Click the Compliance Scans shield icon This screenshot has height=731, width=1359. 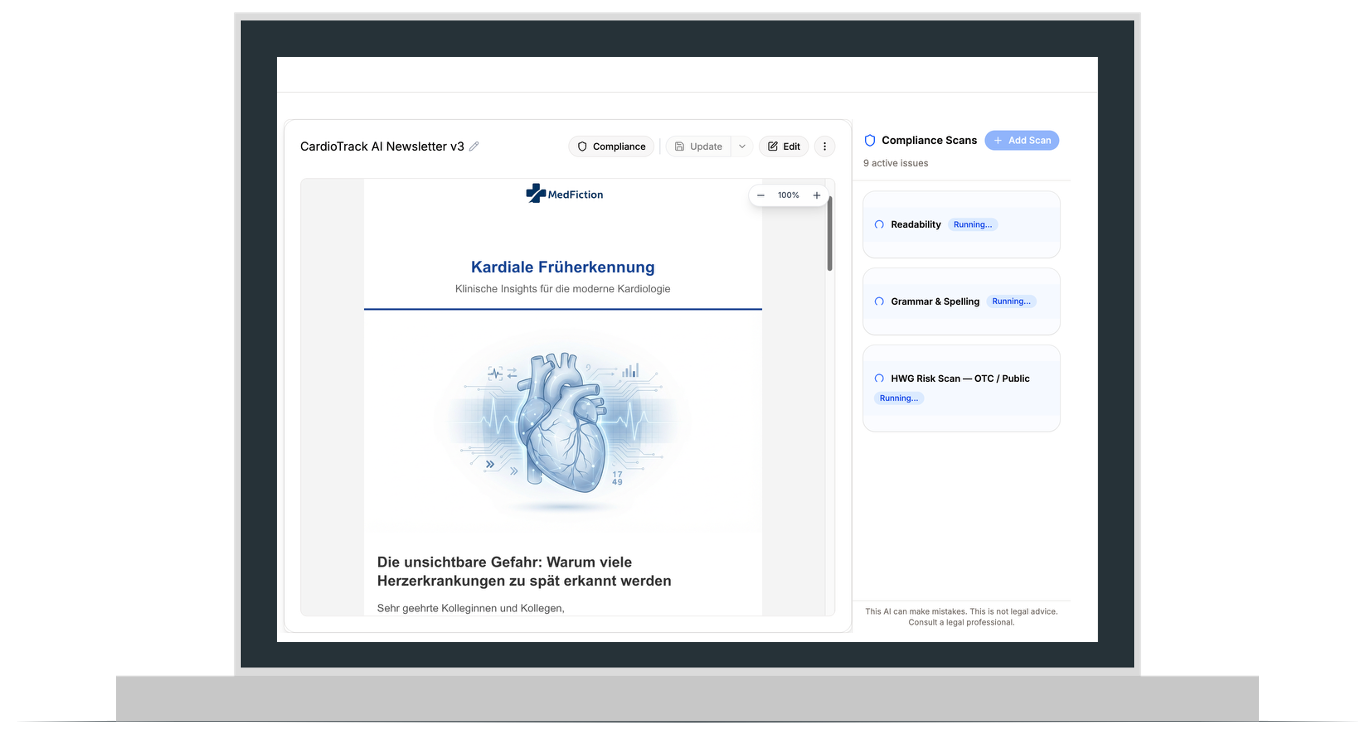[870, 141]
